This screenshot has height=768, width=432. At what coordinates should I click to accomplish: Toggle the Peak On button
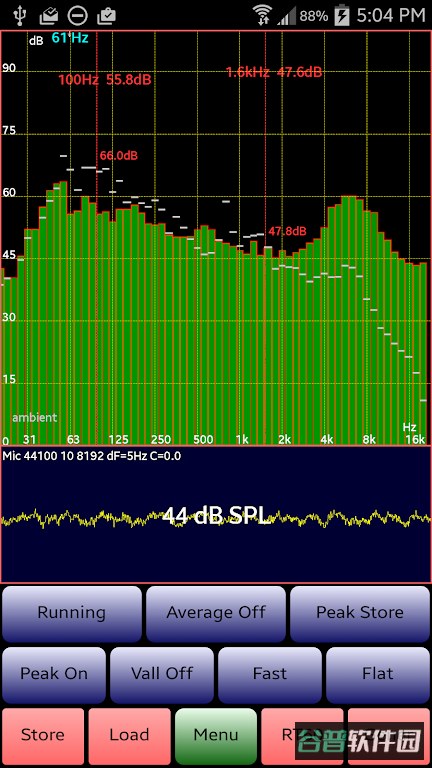pos(54,674)
